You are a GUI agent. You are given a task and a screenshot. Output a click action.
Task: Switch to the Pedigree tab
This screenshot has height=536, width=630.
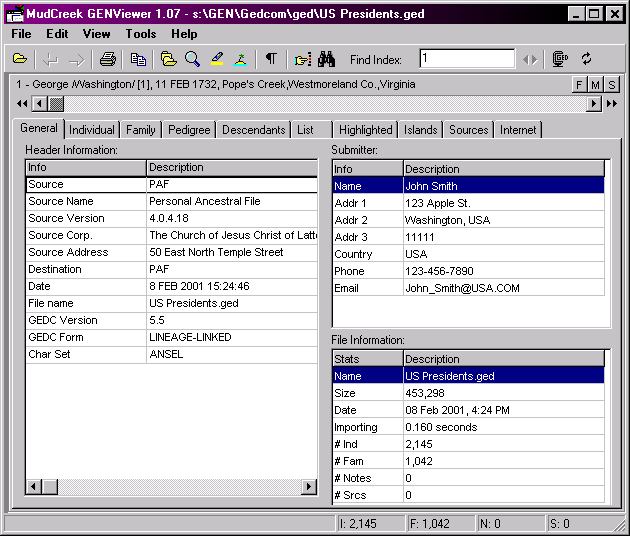pos(189,130)
